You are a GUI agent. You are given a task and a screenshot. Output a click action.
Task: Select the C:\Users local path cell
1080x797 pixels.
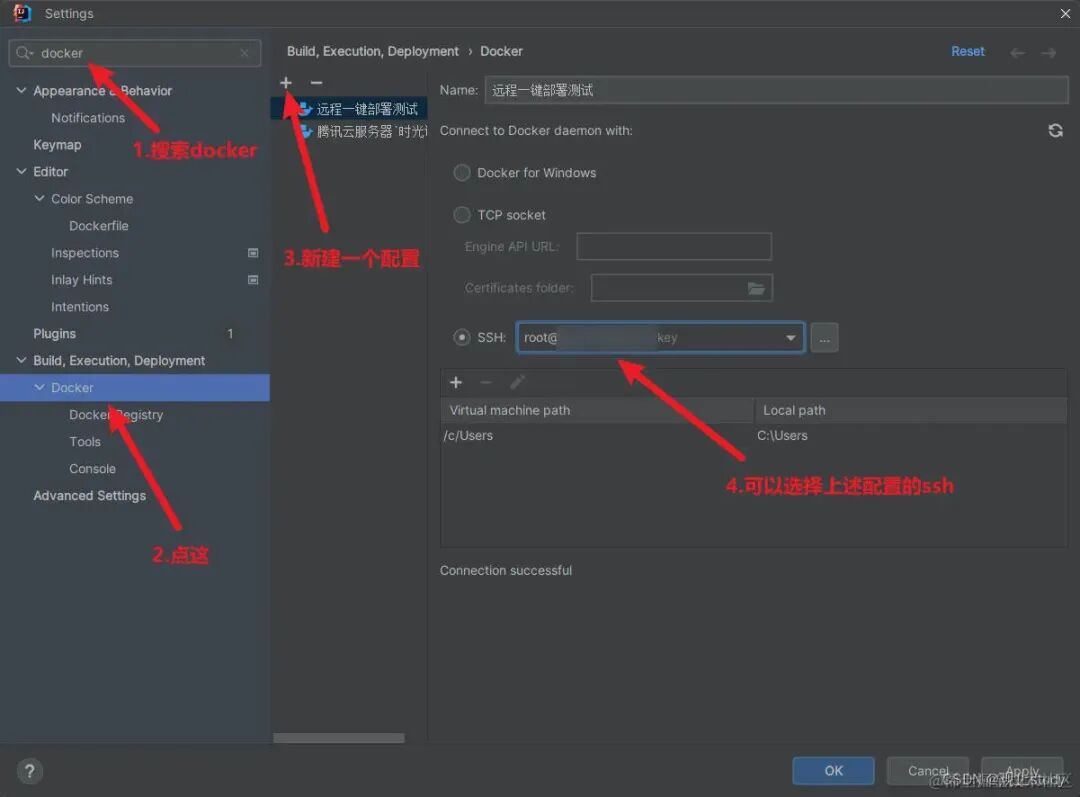(x=911, y=436)
